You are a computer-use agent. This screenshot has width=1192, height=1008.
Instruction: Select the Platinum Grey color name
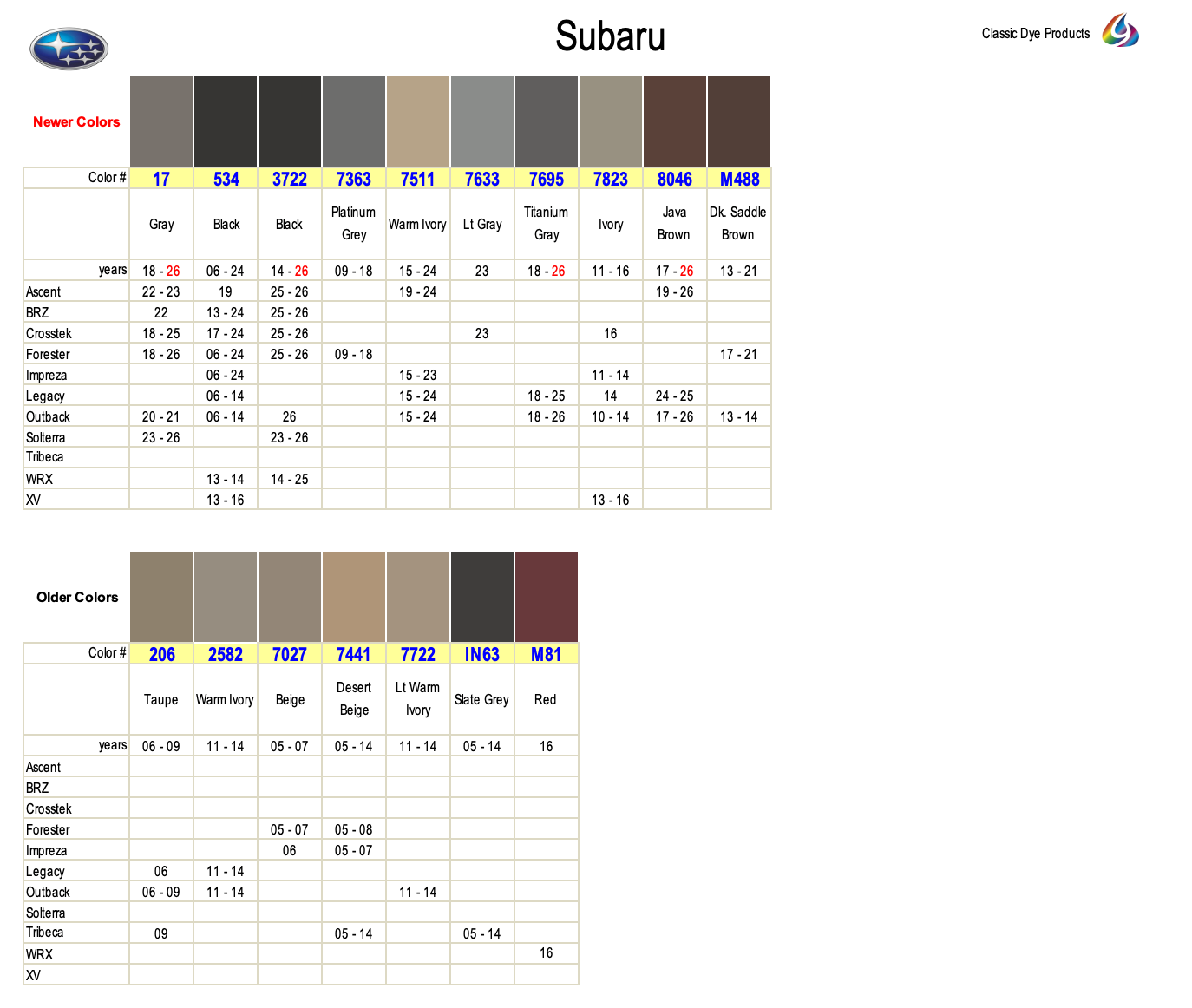pyautogui.click(x=354, y=224)
